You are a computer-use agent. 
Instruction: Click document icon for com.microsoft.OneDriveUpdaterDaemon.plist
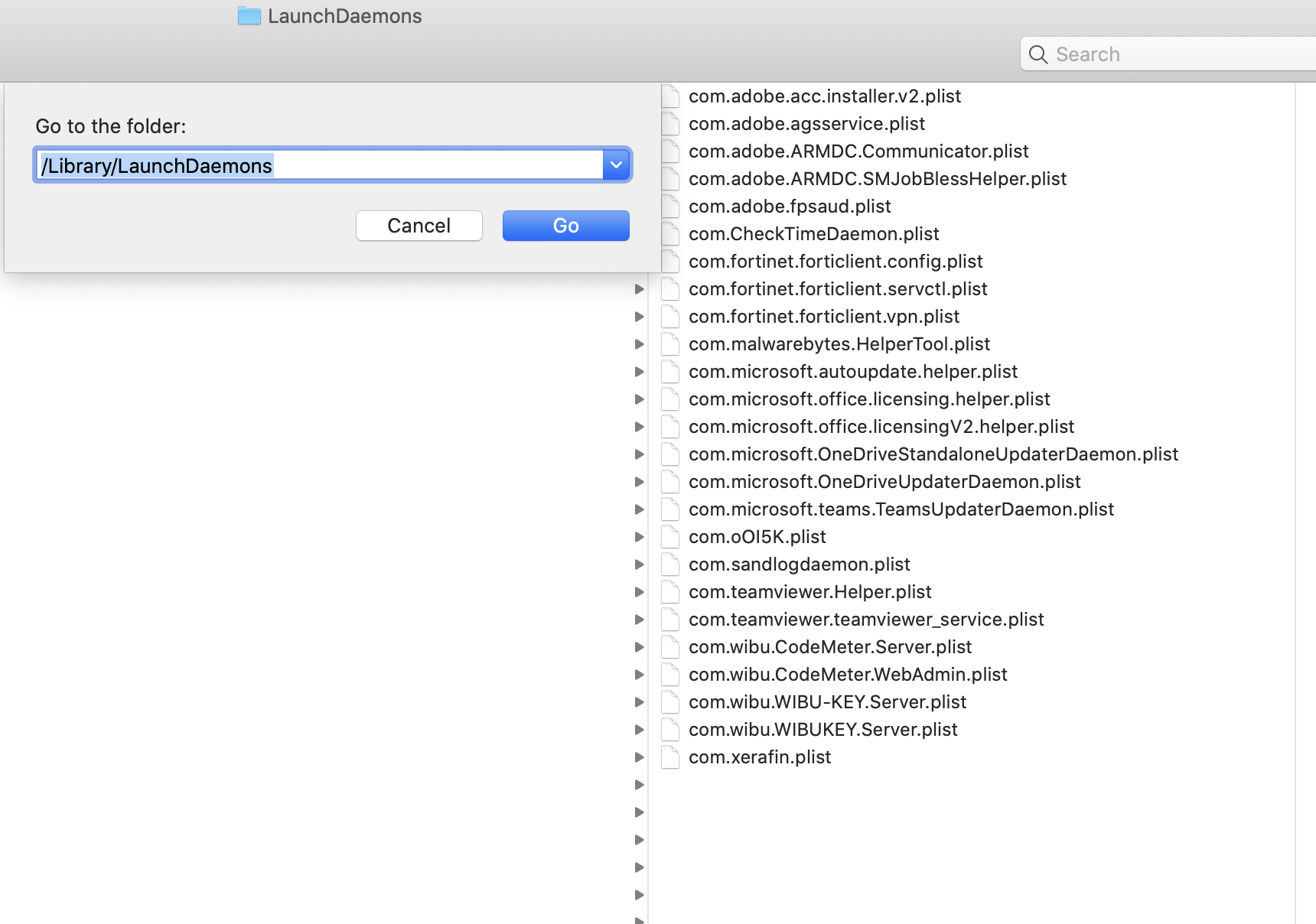pos(670,482)
